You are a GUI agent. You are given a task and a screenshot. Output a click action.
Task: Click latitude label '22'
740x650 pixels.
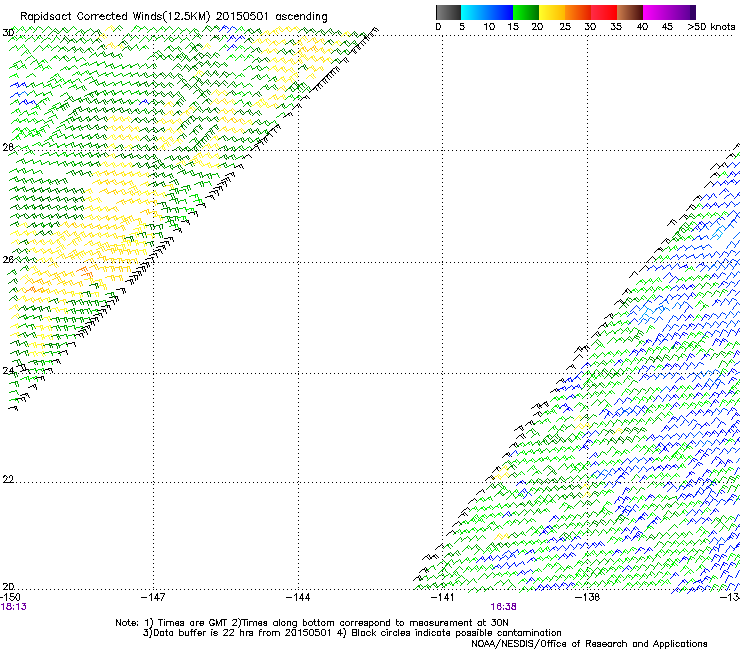pos(8,480)
